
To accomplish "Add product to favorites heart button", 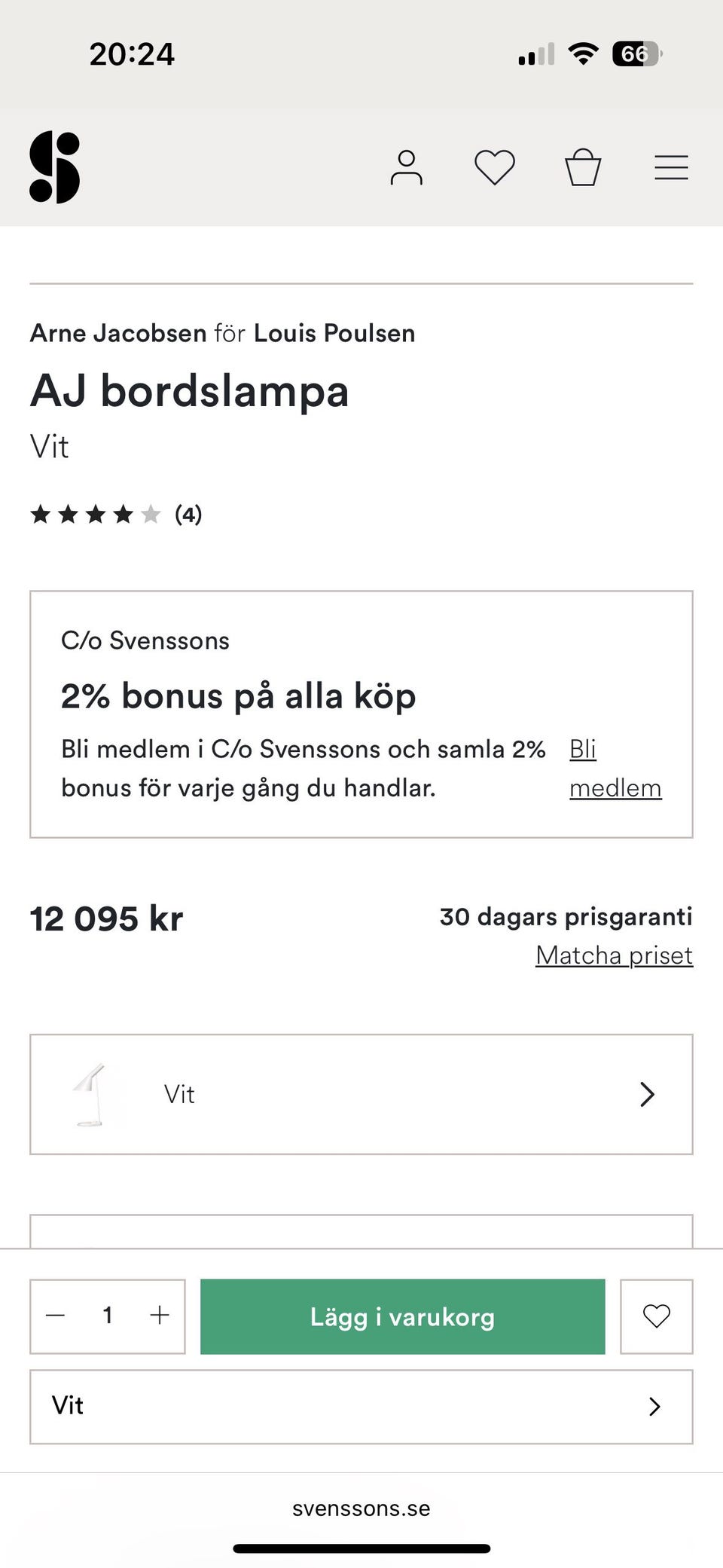I will pos(656,1316).
